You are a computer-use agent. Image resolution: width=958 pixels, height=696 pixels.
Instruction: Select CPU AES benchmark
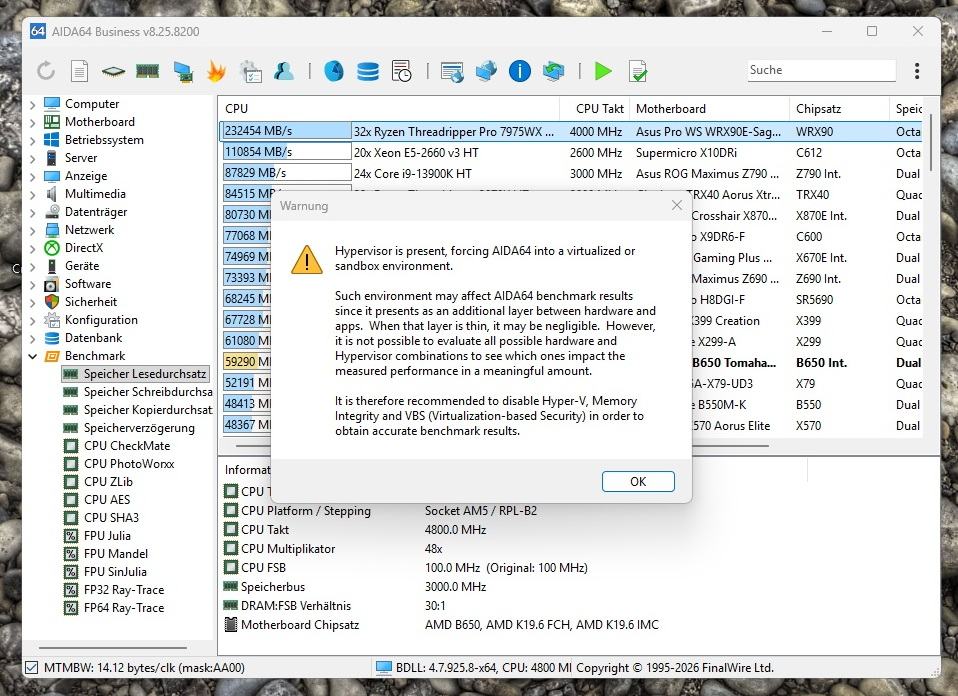[107, 500]
